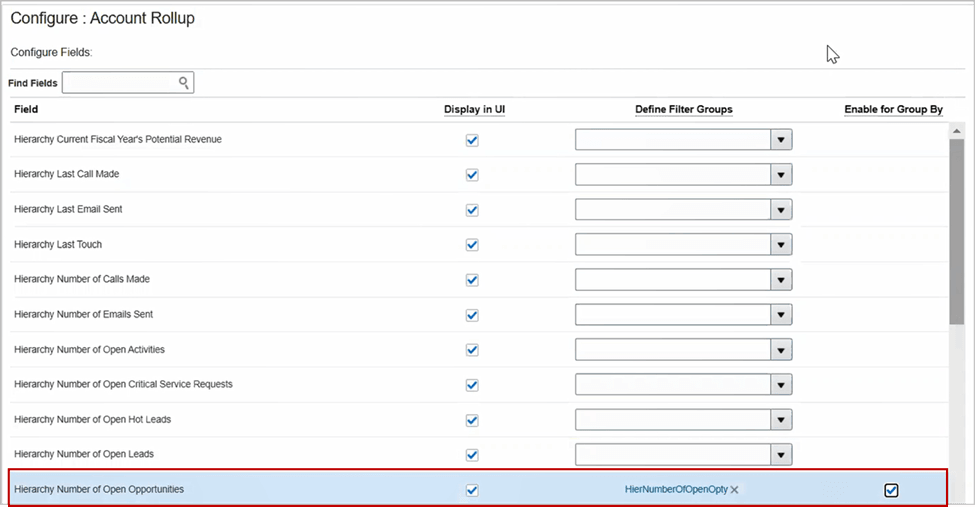
Task: Open filter group dropdown for Hierarchy Last Touch
Action: (781, 244)
